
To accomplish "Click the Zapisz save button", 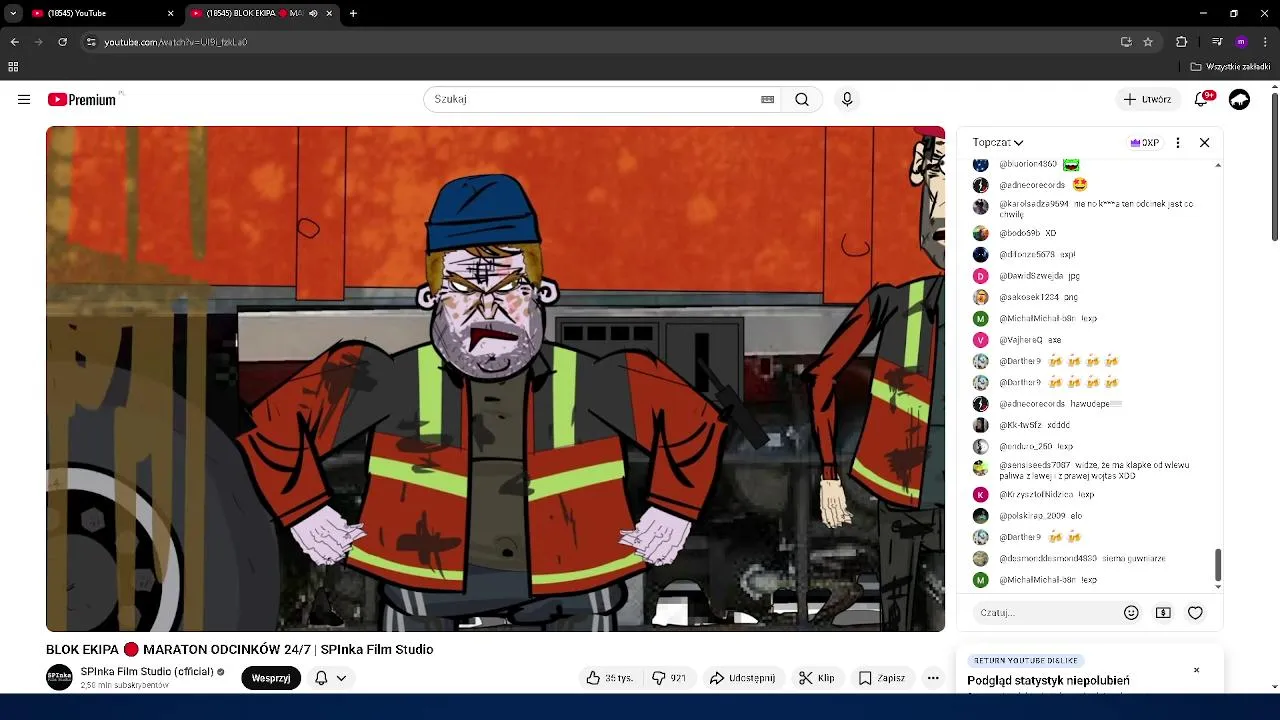I will 882,678.
